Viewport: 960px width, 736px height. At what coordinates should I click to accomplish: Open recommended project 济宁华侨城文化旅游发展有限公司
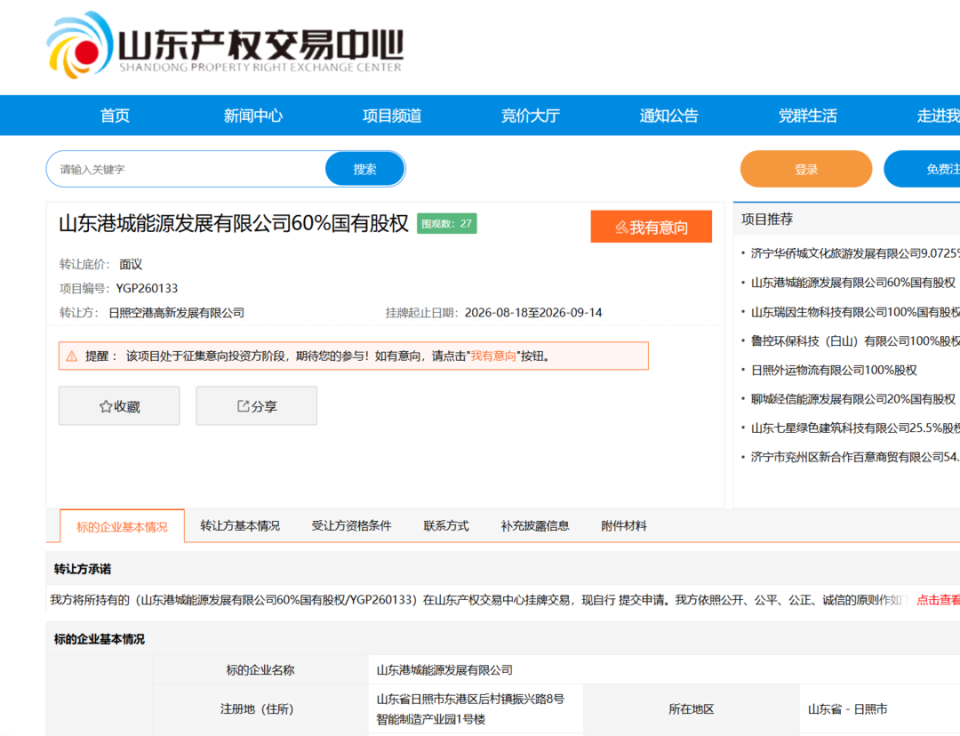click(855, 253)
